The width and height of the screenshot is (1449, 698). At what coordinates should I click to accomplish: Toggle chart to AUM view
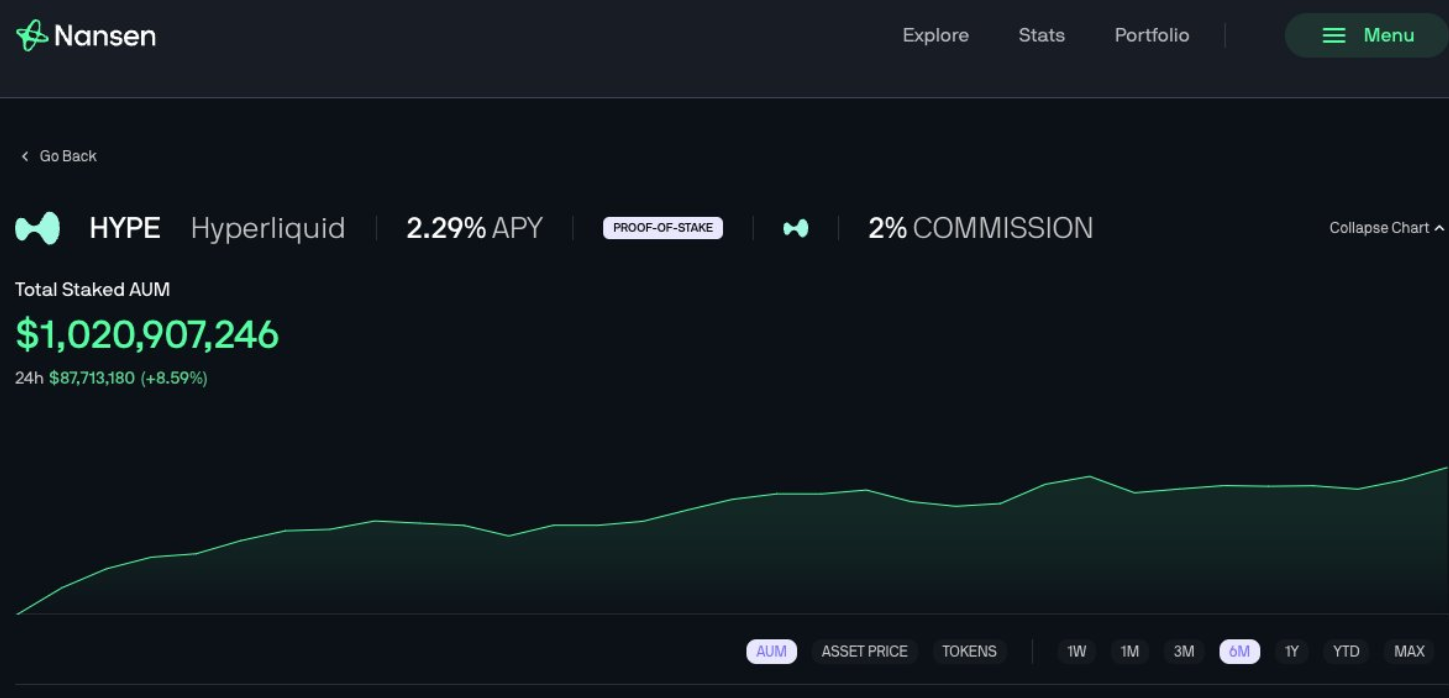pyautogui.click(x=771, y=652)
